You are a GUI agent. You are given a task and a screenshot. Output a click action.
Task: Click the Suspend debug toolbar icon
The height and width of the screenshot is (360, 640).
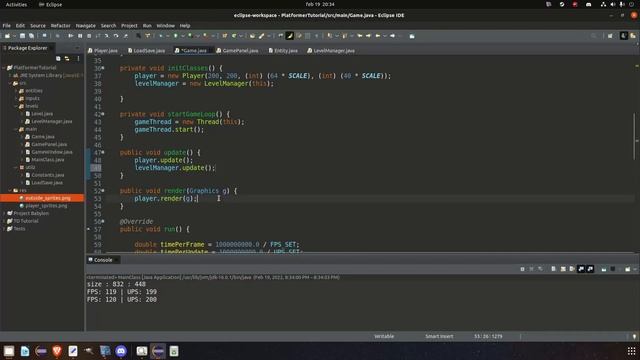point(80,36)
